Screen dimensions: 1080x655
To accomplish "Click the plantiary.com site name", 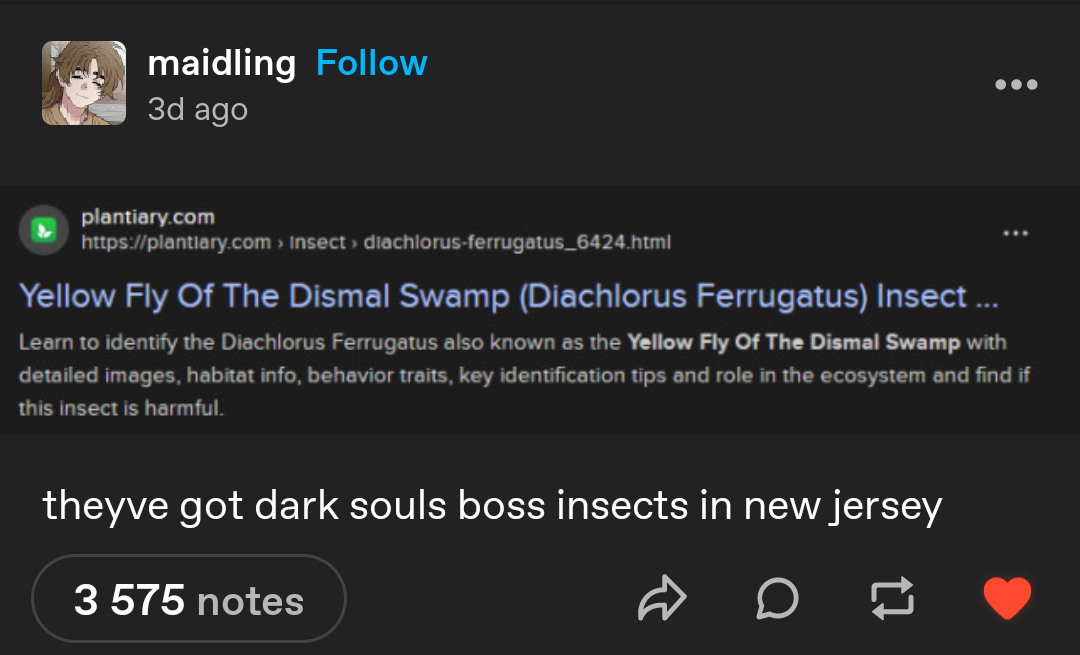I will (x=148, y=217).
